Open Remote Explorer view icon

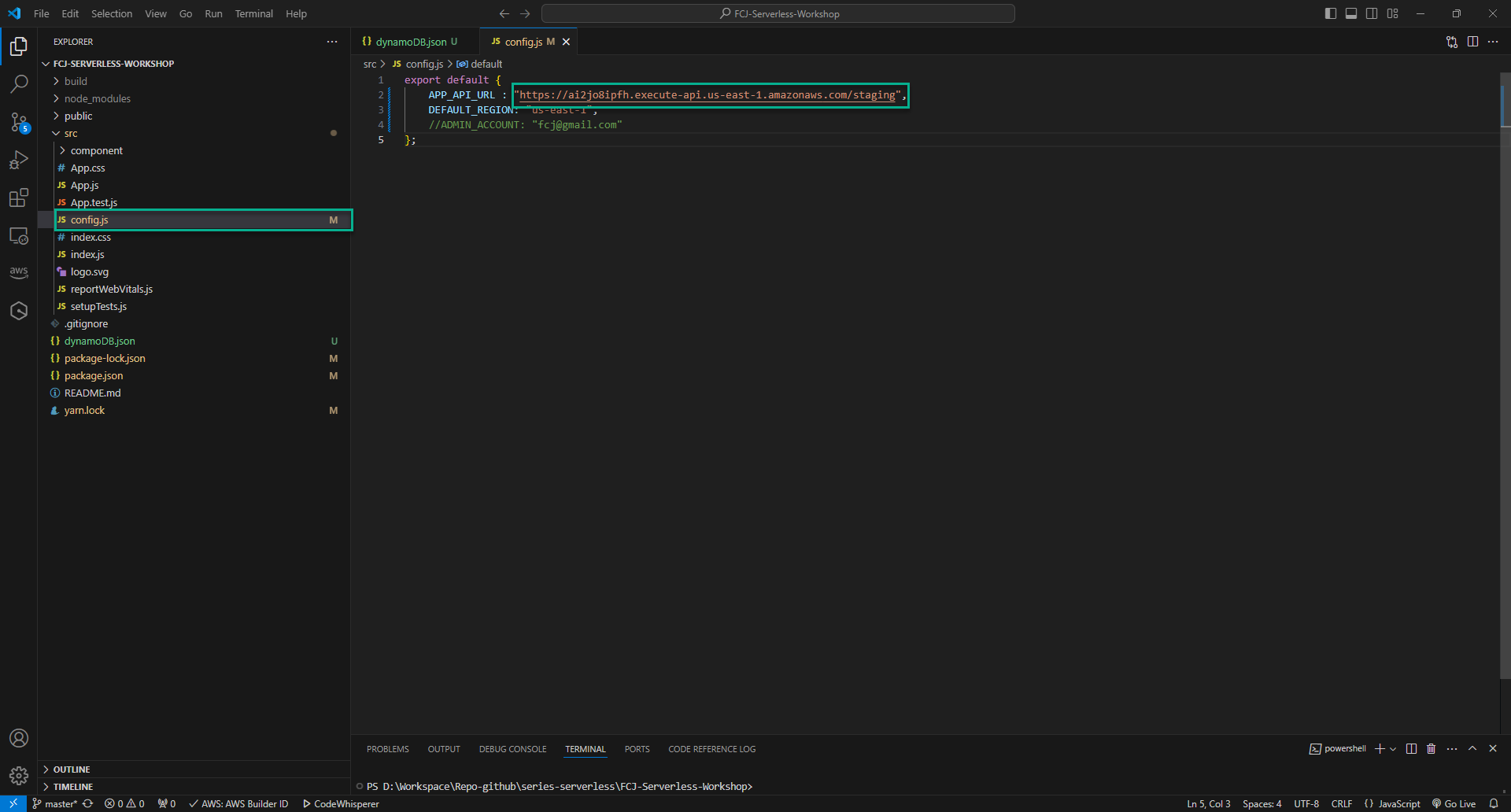(x=19, y=235)
